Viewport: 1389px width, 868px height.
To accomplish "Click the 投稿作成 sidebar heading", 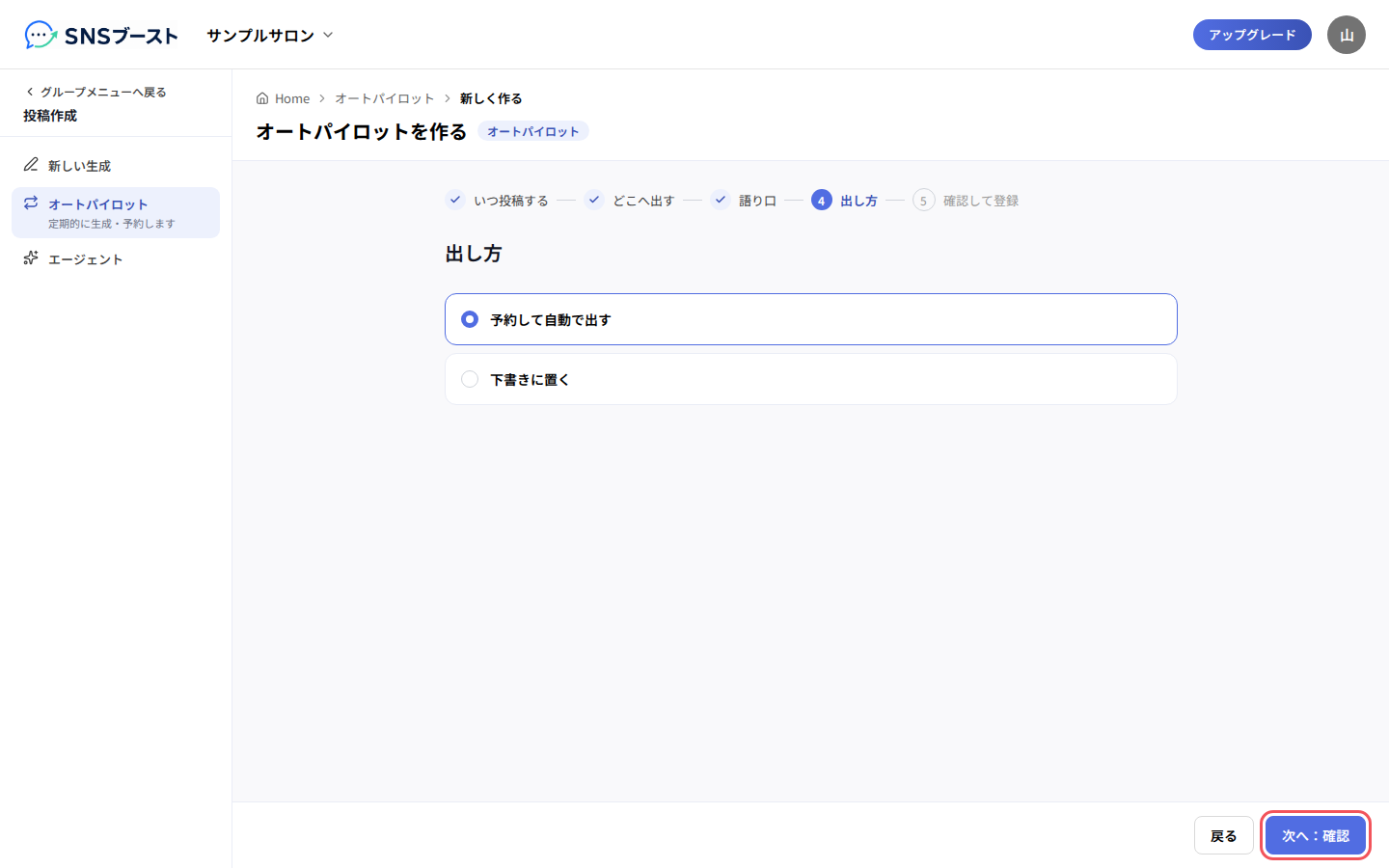I will pyautogui.click(x=50, y=115).
